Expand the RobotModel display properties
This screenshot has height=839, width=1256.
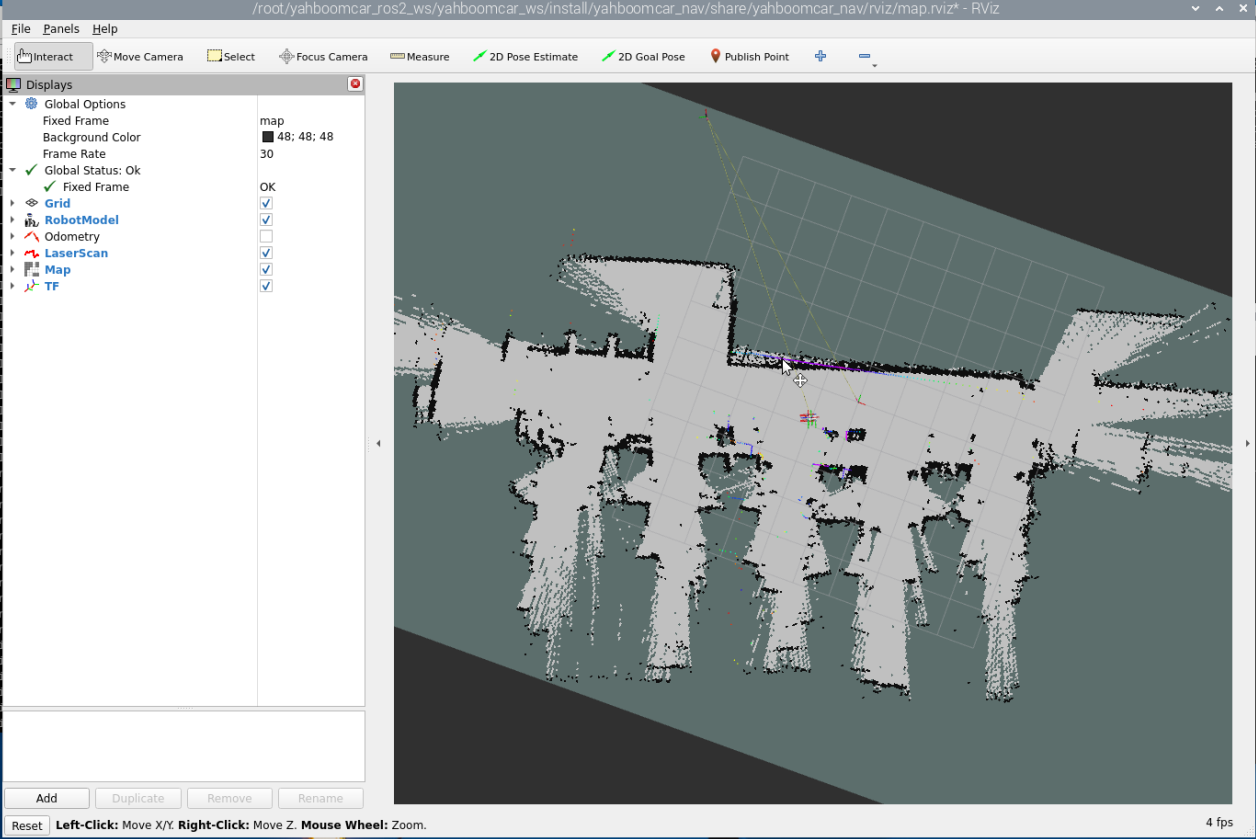12,220
